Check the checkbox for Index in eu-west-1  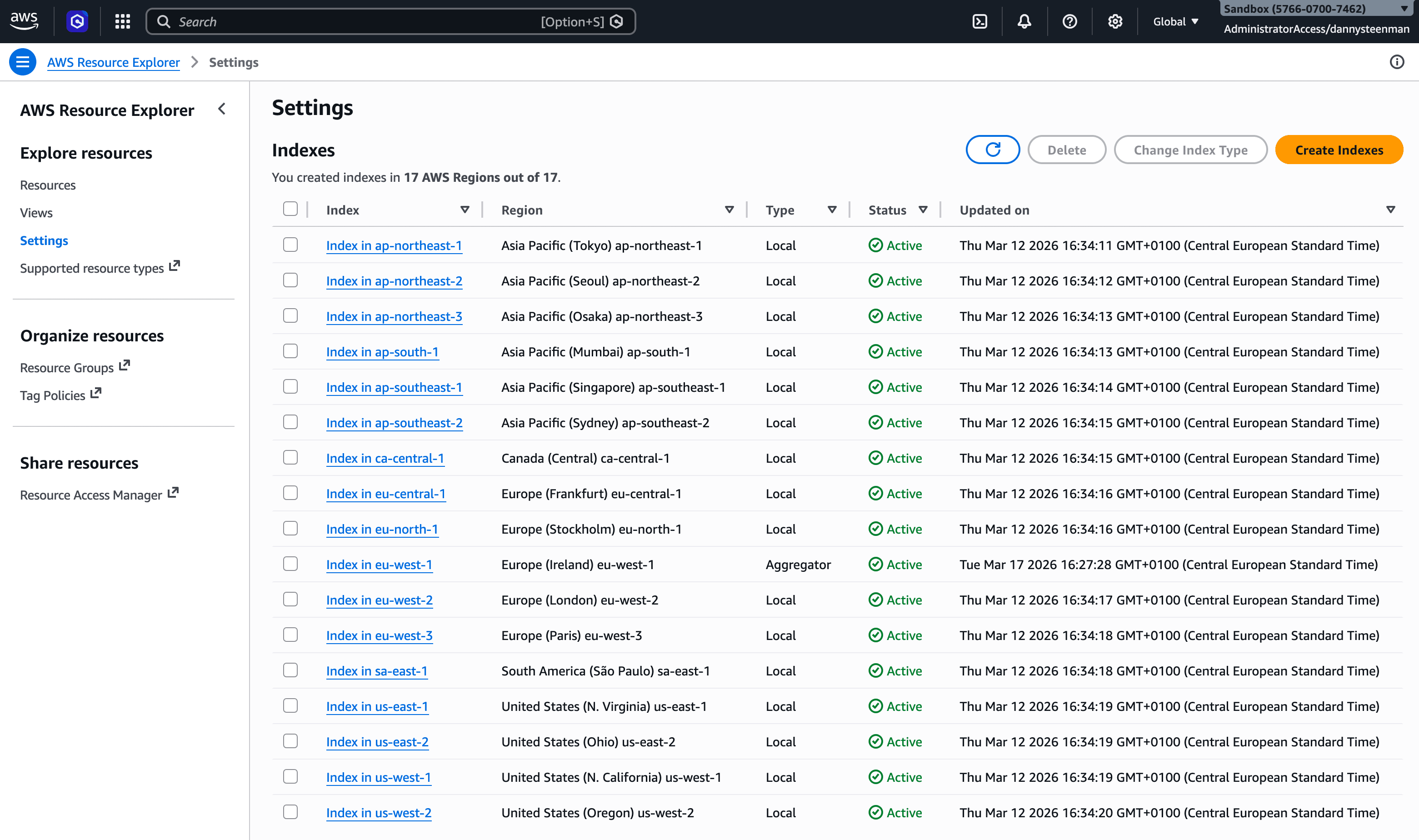tap(290, 564)
